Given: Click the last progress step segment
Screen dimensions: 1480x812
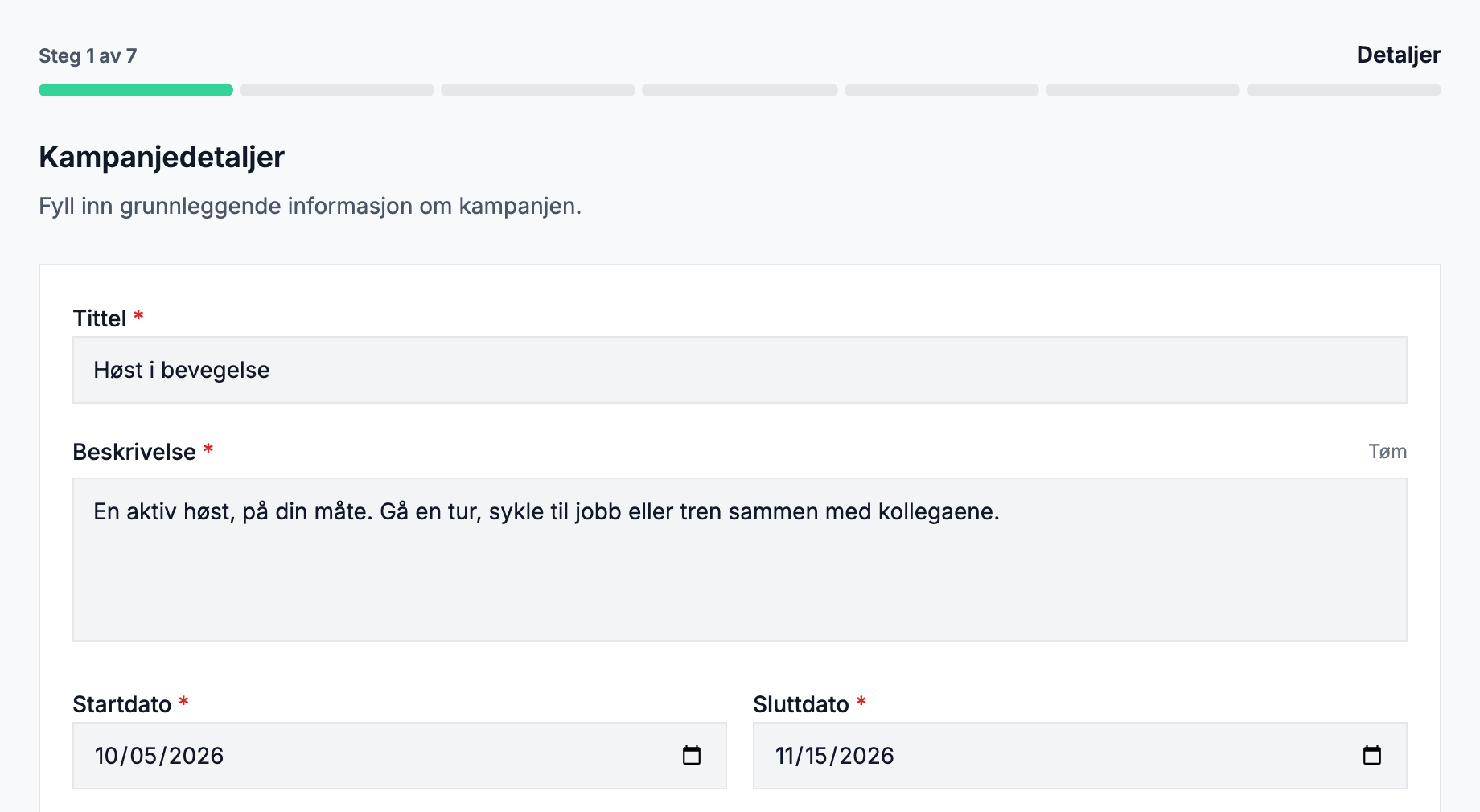Looking at the screenshot, I should (1344, 90).
